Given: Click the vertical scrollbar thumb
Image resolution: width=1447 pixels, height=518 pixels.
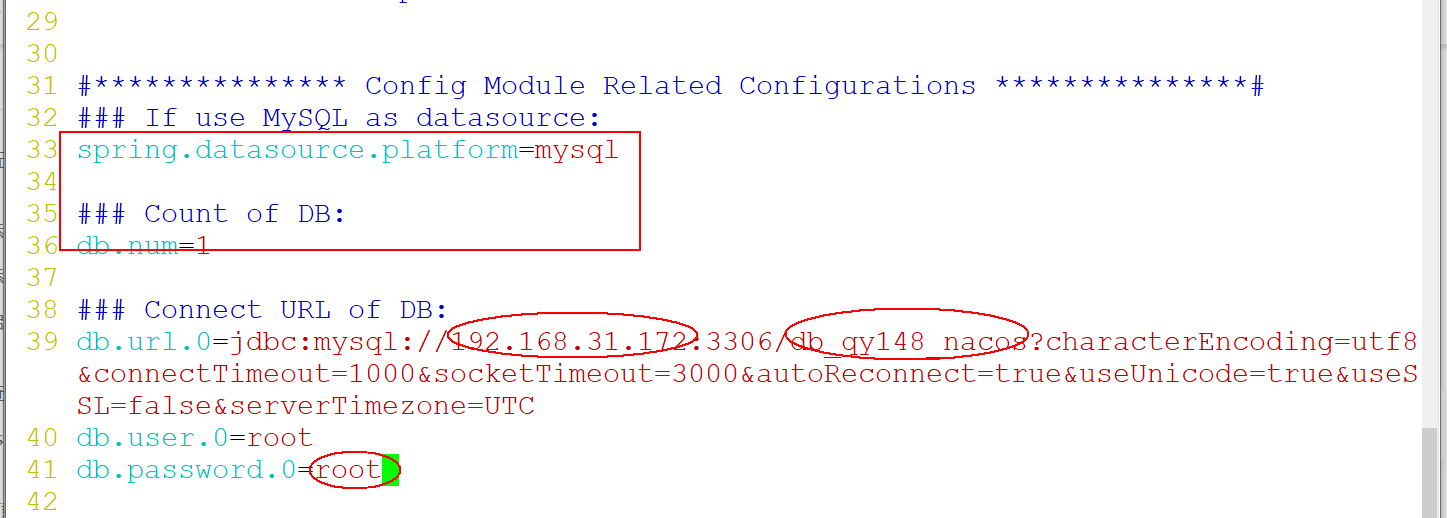Looking at the screenshot, I should [x=1428, y=475].
